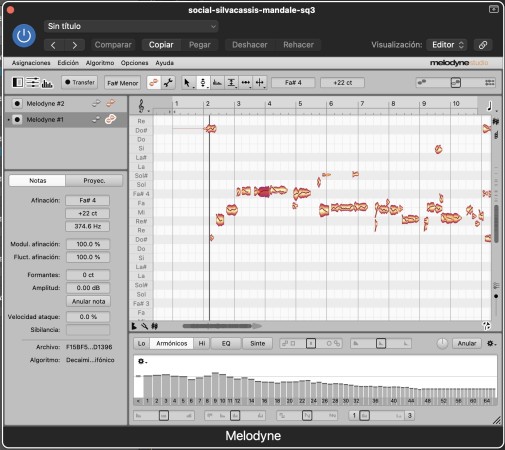This screenshot has height=450, width=505.
Task: Open the harmonics display gear dropdown
Action: 142,361
